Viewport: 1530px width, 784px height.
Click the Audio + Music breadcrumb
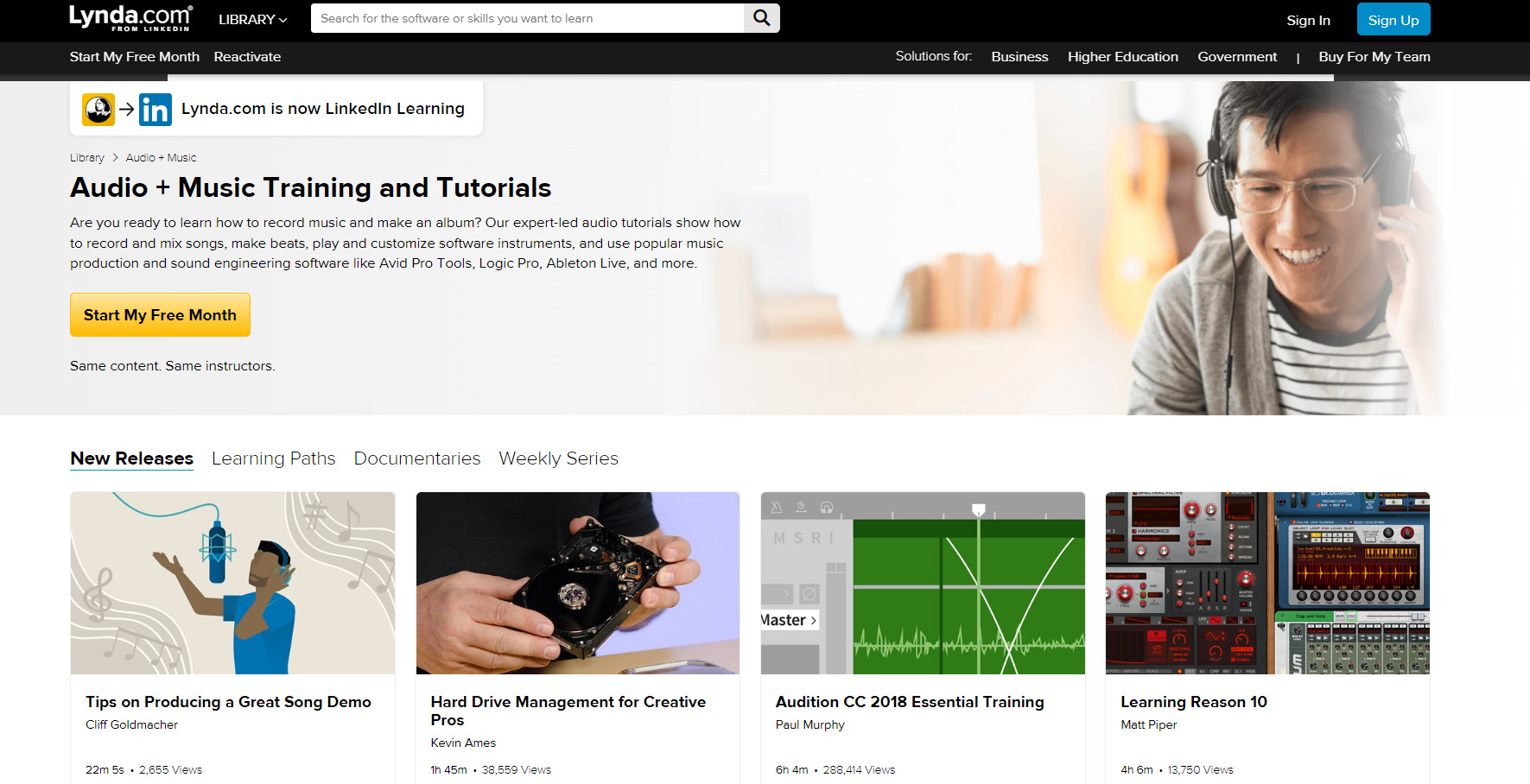point(161,158)
